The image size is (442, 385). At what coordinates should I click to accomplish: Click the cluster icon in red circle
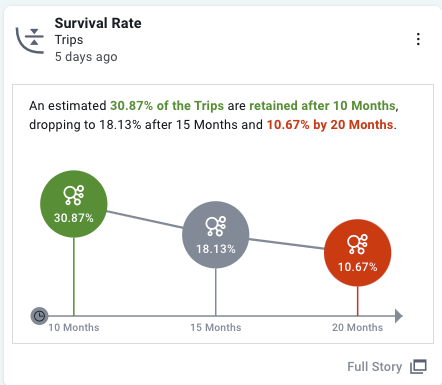coord(358,244)
